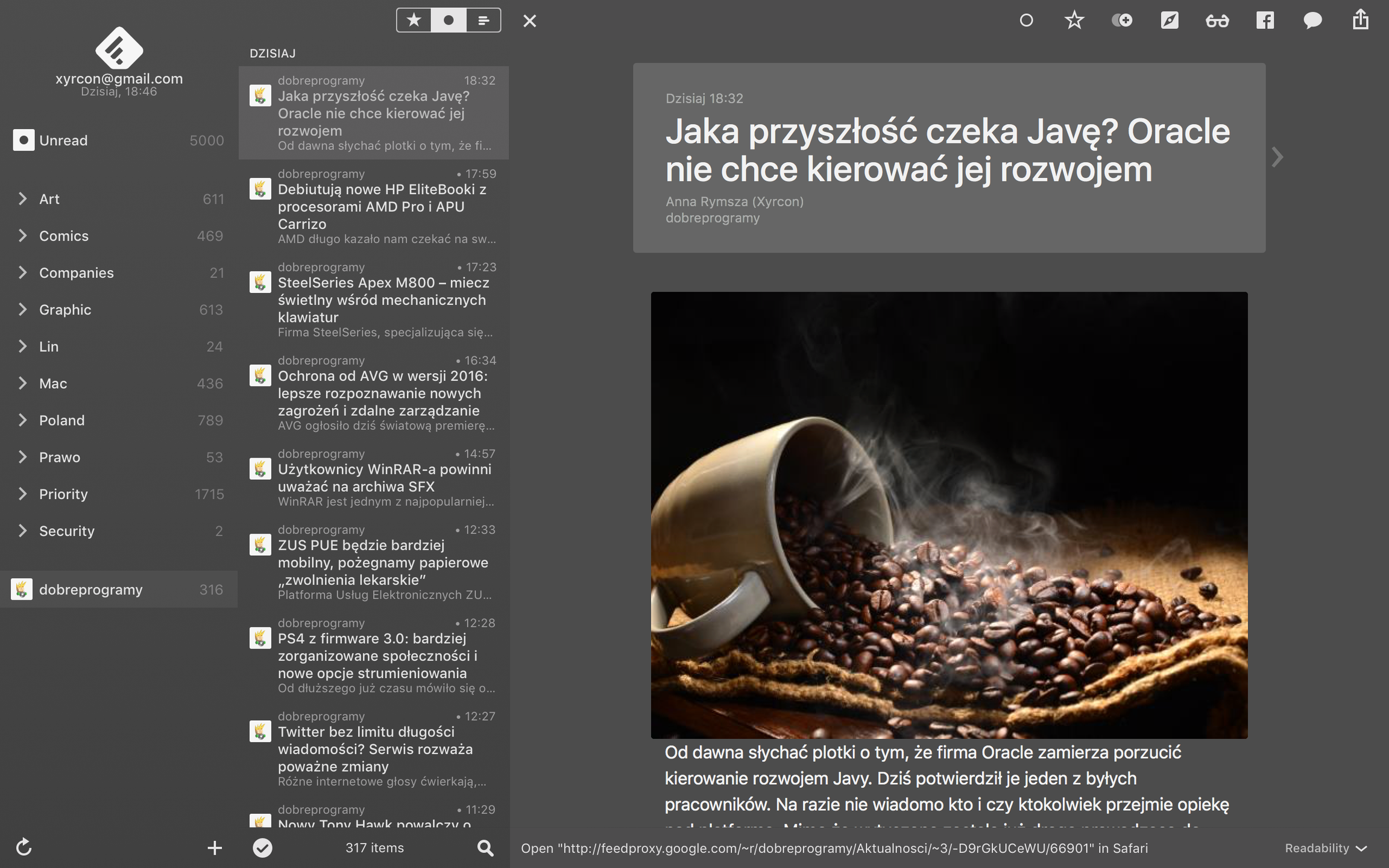The image size is (1389, 868).
Task: Open the HP EliteBooki article
Action: point(374,206)
